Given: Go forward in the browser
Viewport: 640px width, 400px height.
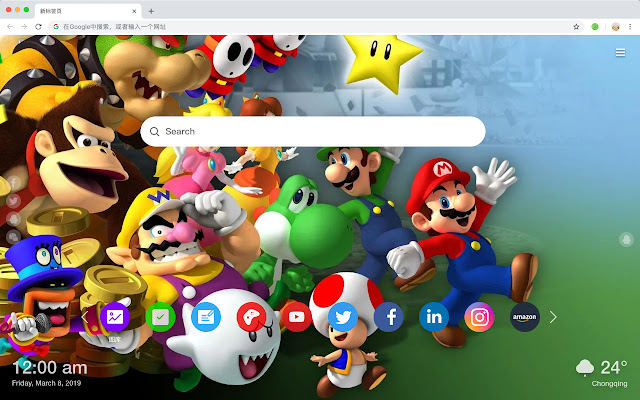Looking at the screenshot, I should point(24,27).
